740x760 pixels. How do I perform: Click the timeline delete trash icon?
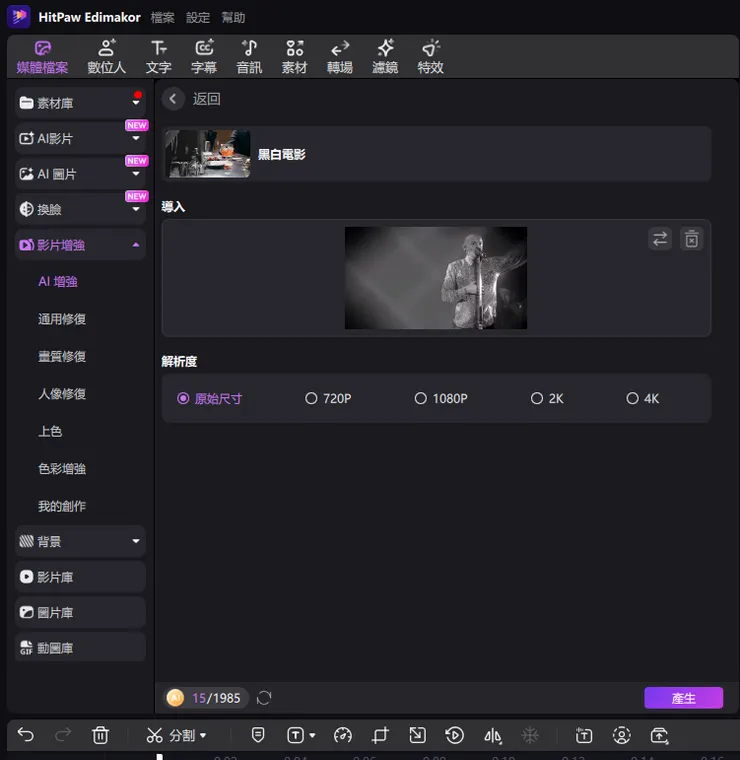click(x=100, y=735)
